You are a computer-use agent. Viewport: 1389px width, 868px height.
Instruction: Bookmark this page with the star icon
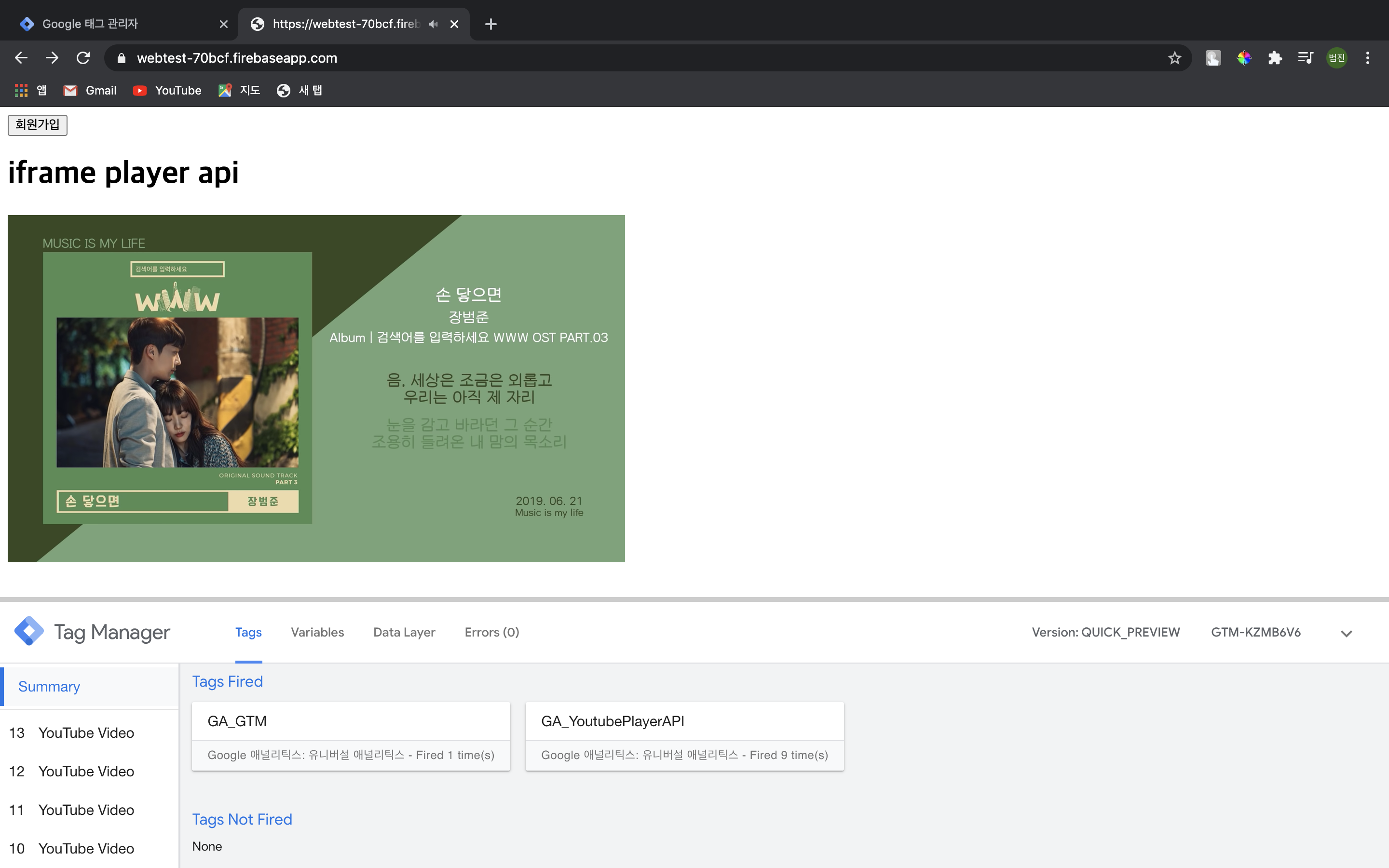coord(1174,58)
